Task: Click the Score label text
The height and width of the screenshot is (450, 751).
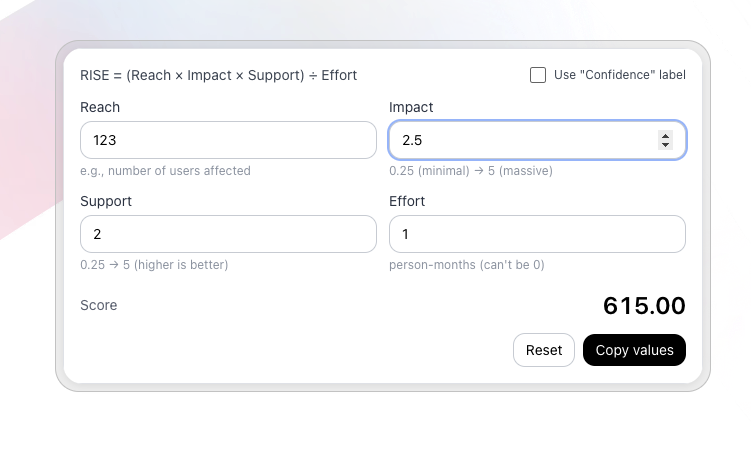Action: click(99, 305)
